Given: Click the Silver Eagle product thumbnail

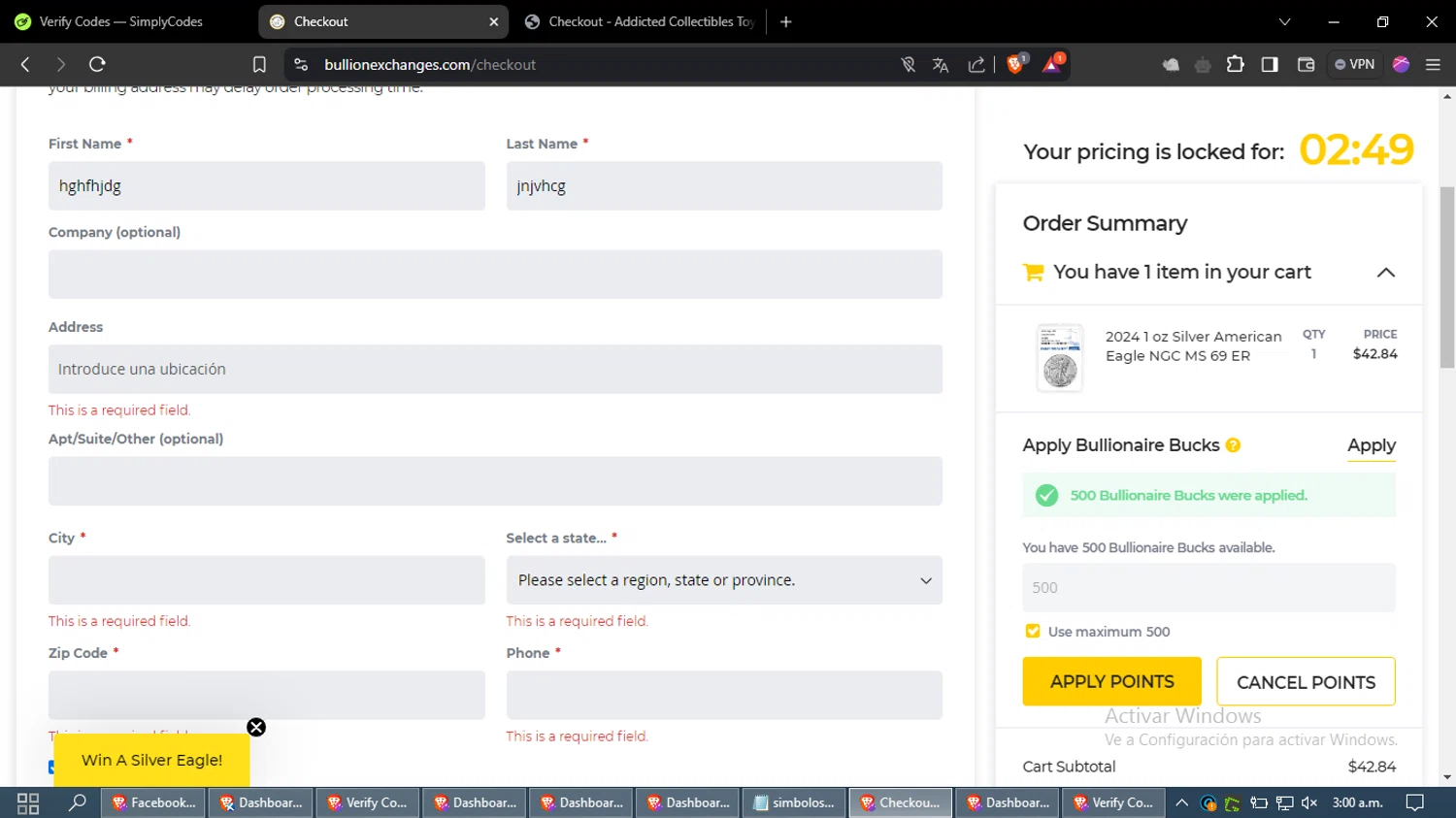Looking at the screenshot, I should tap(1060, 357).
